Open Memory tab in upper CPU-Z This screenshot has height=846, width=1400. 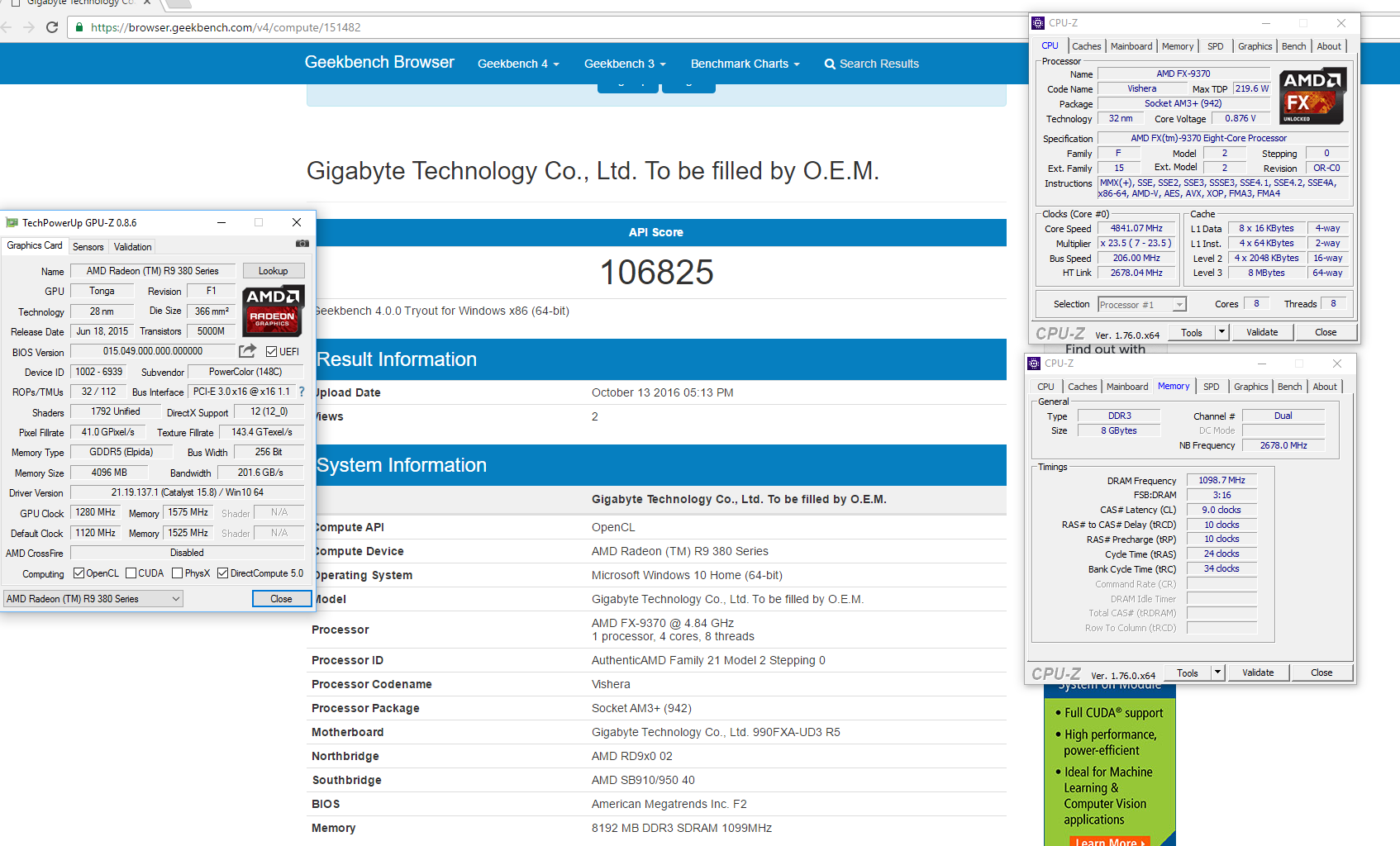[x=1177, y=46]
